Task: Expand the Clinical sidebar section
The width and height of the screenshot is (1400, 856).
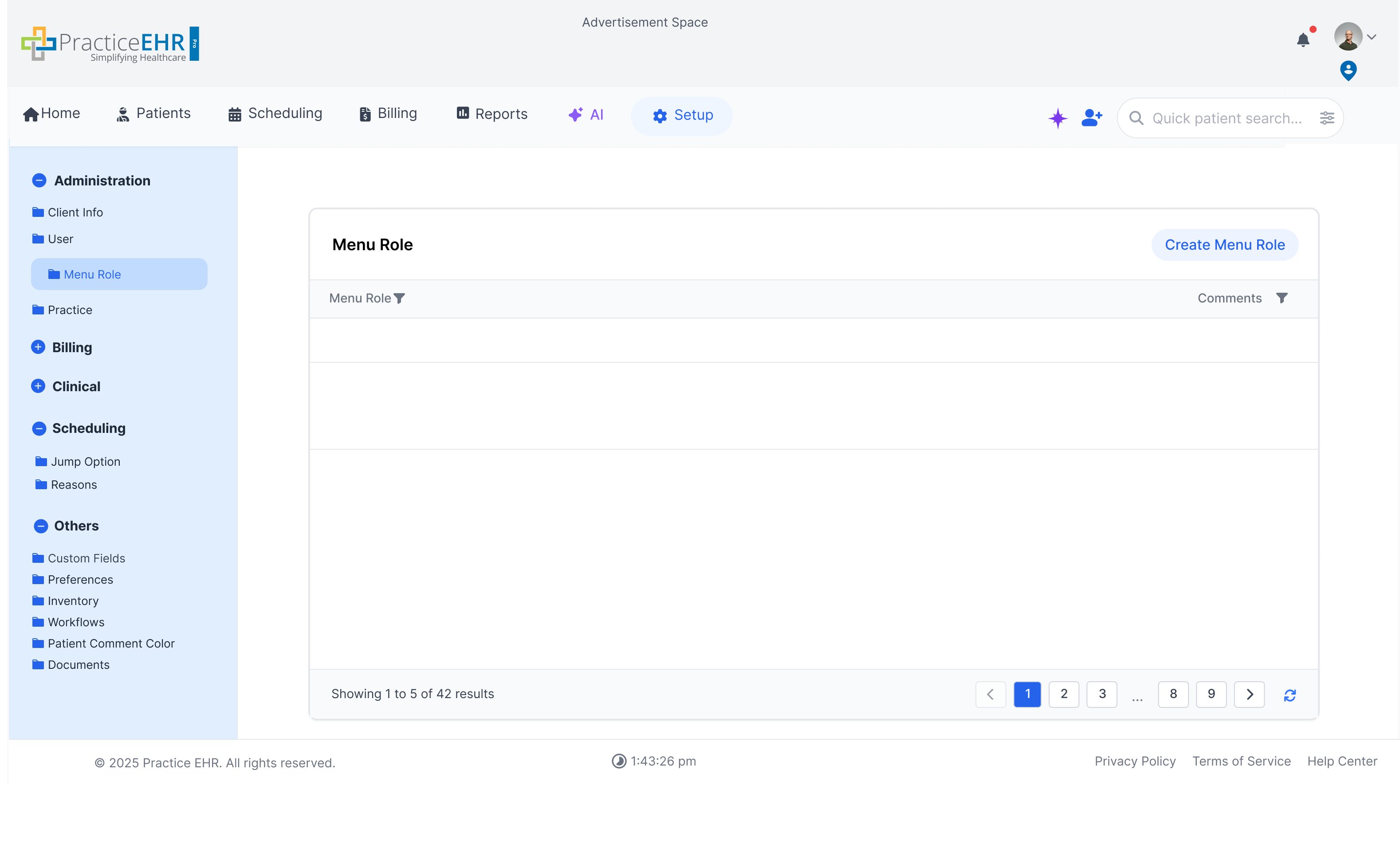Action: [38, 386]
